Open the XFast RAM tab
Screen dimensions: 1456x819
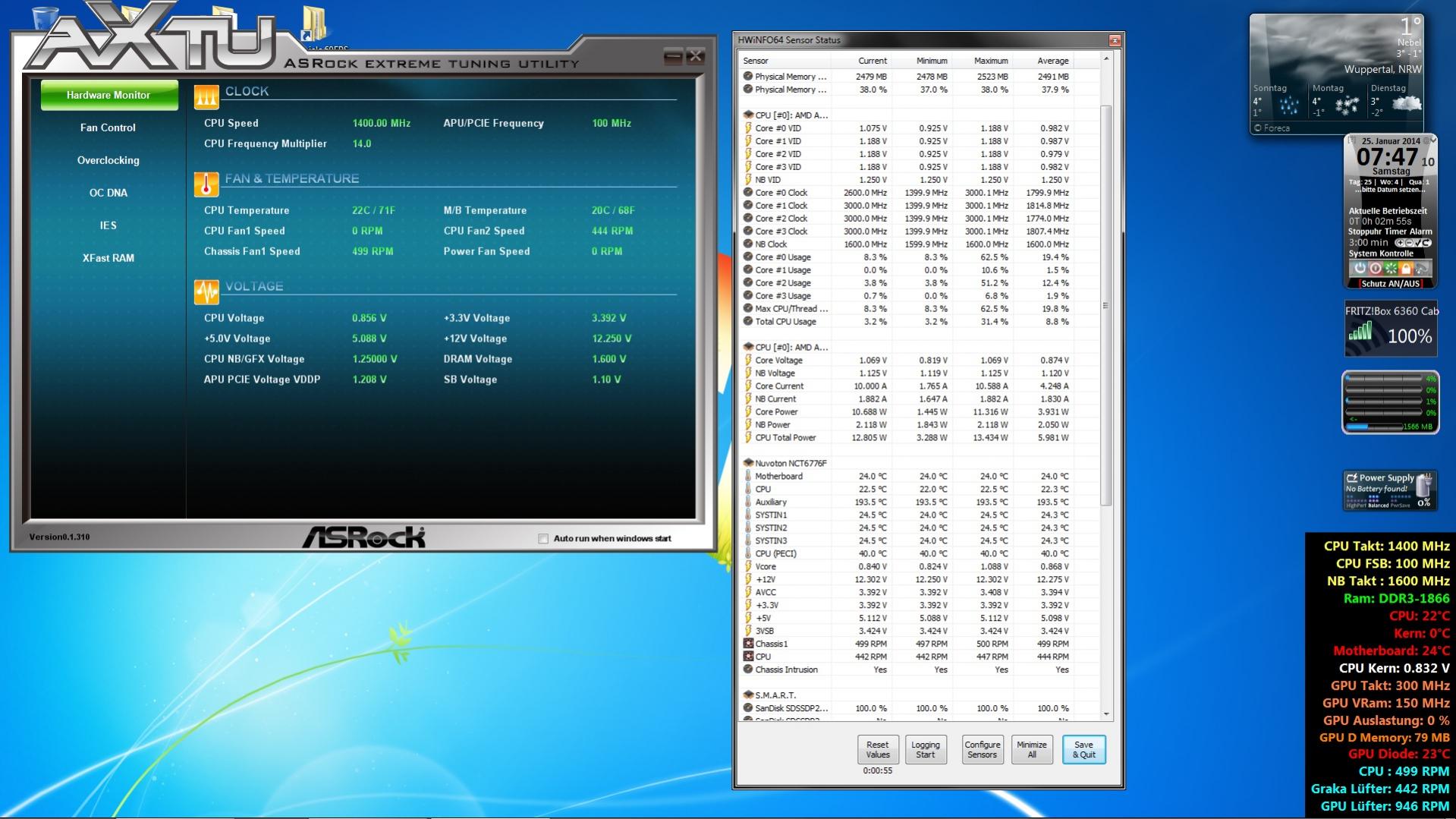coord(108,258)
